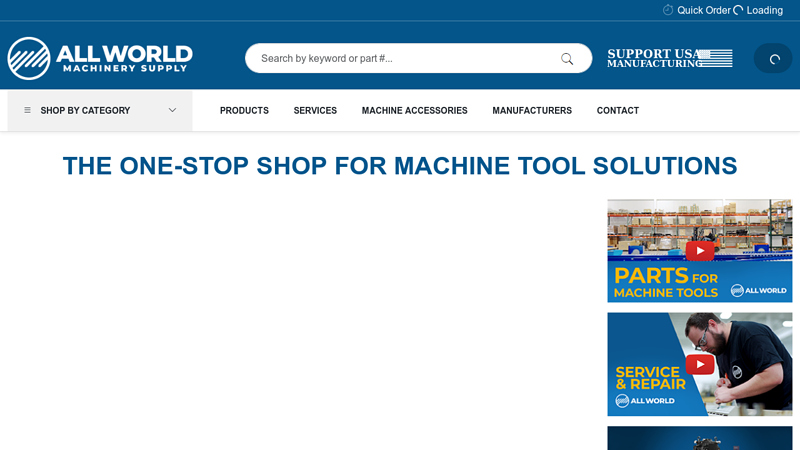Image resolution: width=800 pixels, height=450 pixels.
Task: Click the spinner icon beside Loading
Action: 738,10
